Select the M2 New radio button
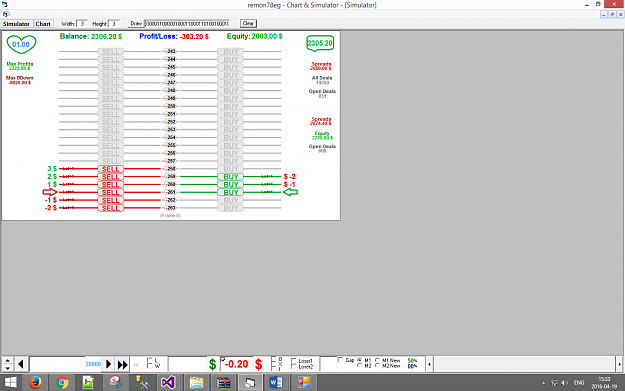This screenshot has height=391, width=625. pyautogui.click(x=377, y=365)
